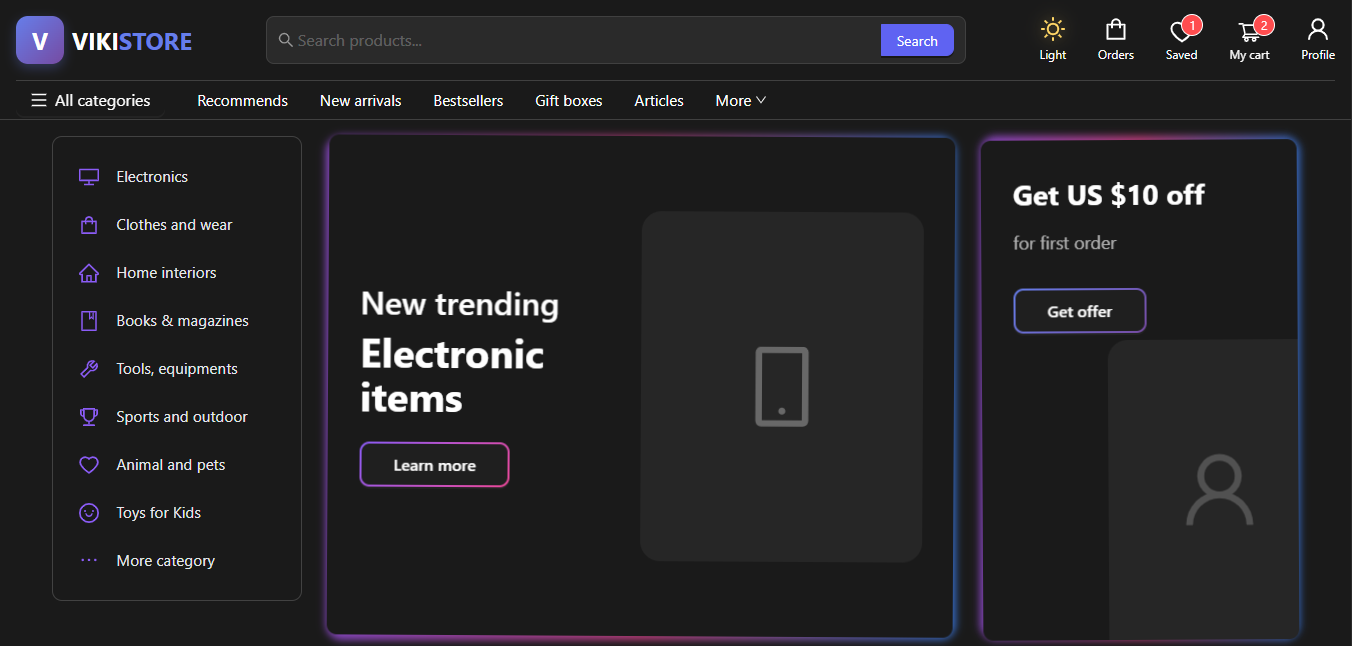Viewport: 1352px width, 646px height.
Task: Toggle Light theme mode
Action: pos(1052,40)
